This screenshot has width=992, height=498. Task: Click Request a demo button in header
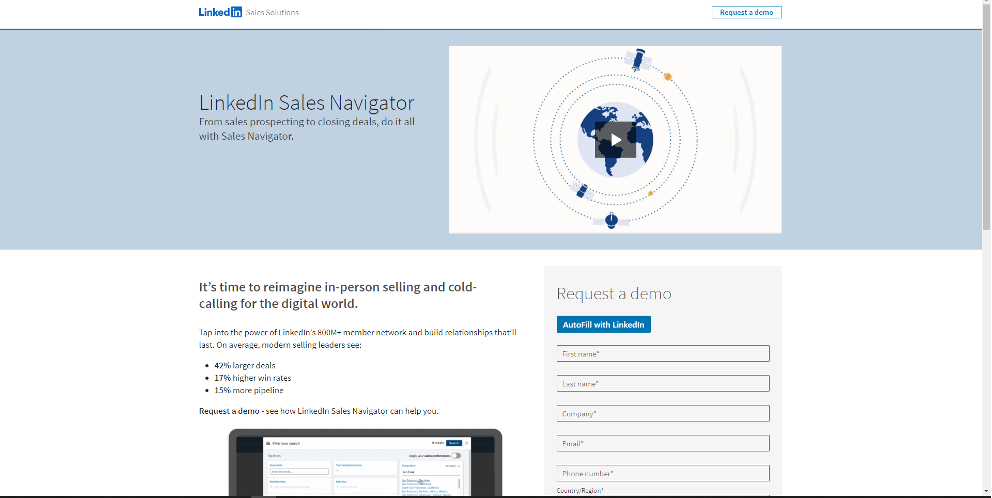[747, 12]
